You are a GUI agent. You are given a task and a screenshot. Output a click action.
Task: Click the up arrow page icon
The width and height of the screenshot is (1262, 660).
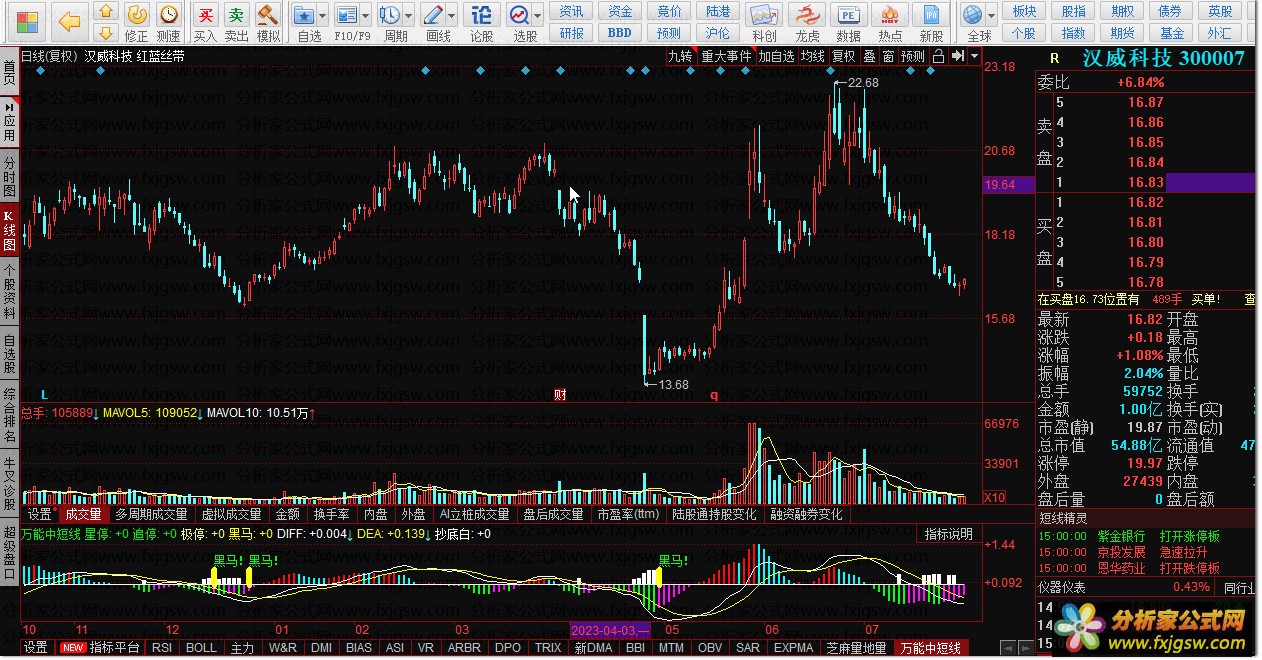pos(107,12)
